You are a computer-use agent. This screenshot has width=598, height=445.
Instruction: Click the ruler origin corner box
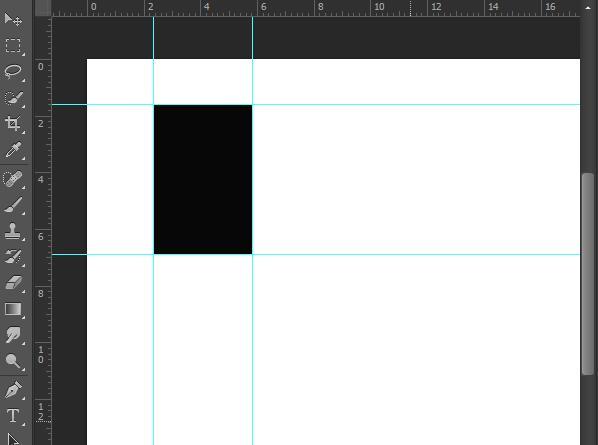coord(43,8)
